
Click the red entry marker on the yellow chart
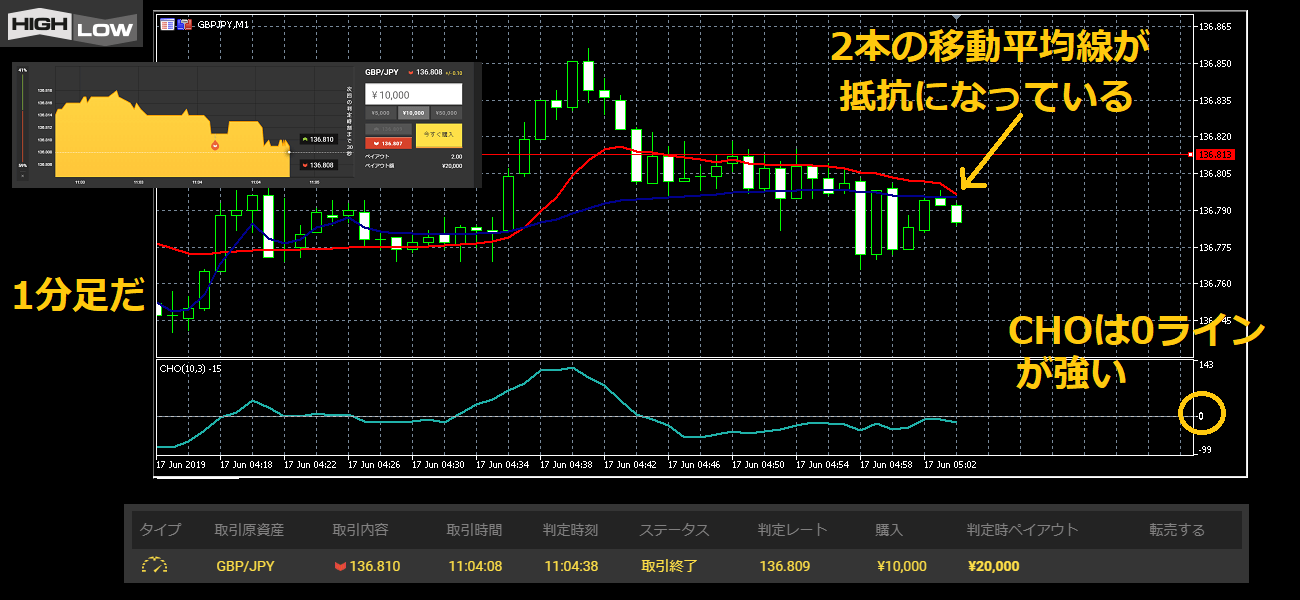tap(214, 146)
